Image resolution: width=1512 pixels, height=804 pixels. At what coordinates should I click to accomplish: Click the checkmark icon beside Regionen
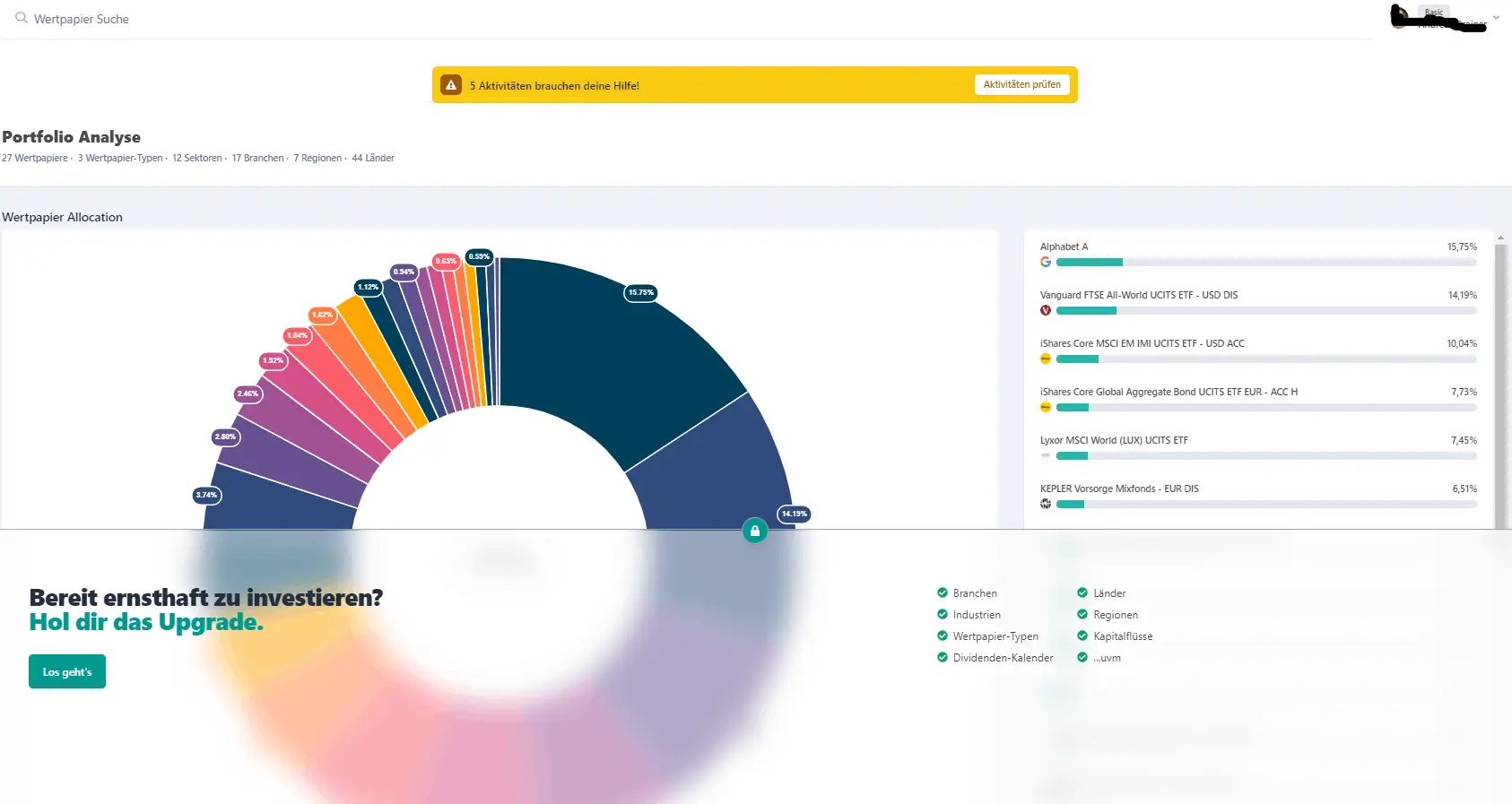[1082, 614]
